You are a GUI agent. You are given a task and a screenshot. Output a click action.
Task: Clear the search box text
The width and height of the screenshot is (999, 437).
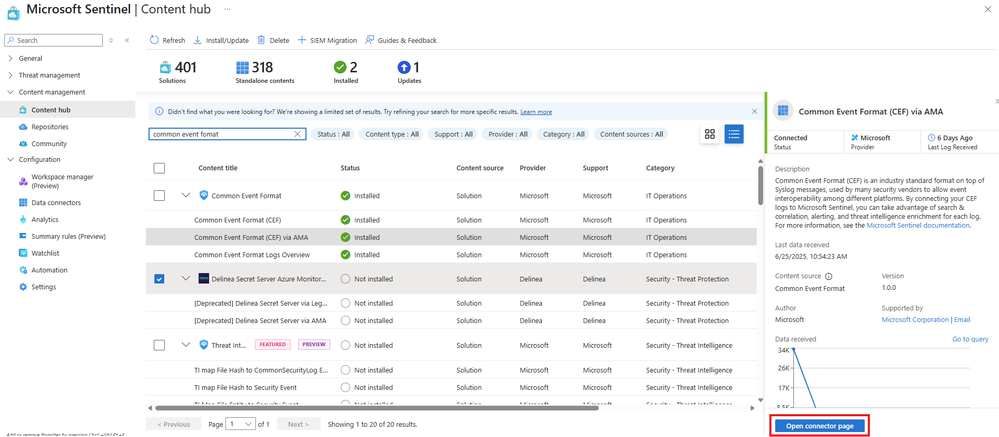click(x=298, y=134)
